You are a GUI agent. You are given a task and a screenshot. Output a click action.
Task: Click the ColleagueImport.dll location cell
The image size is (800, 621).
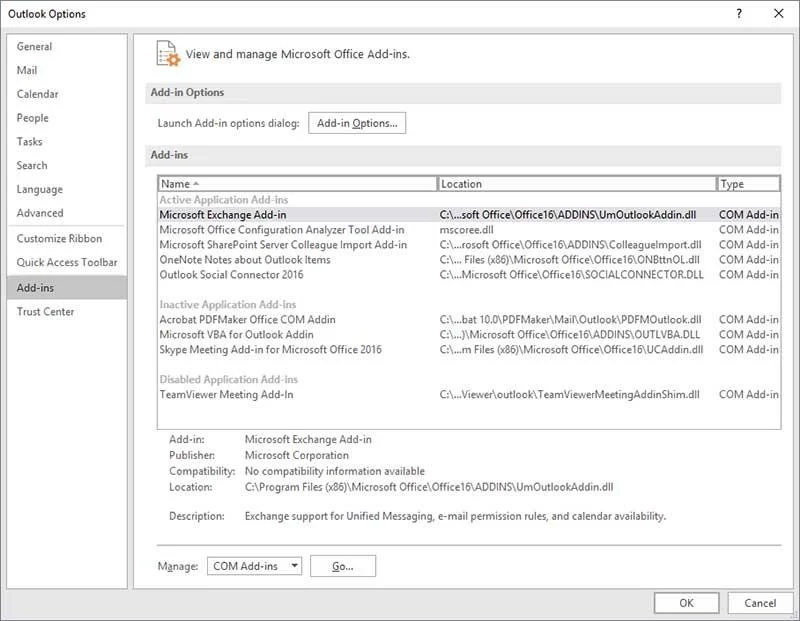coord(570,244)
